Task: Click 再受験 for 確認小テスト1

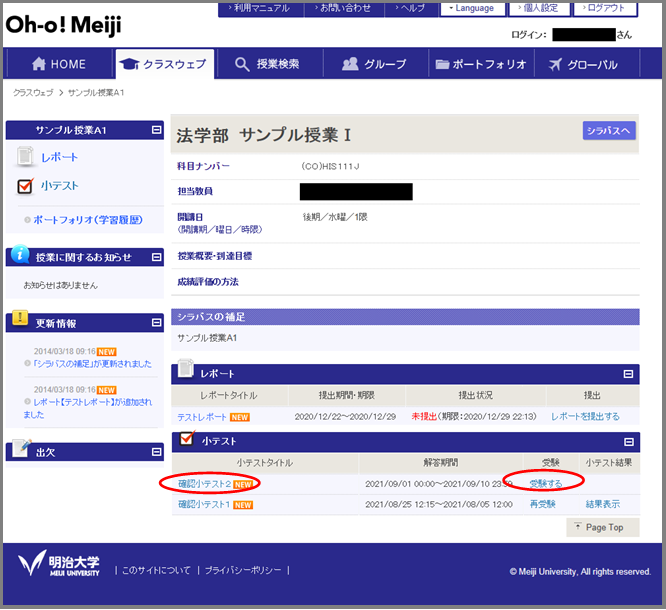Action: click(542, 504)
